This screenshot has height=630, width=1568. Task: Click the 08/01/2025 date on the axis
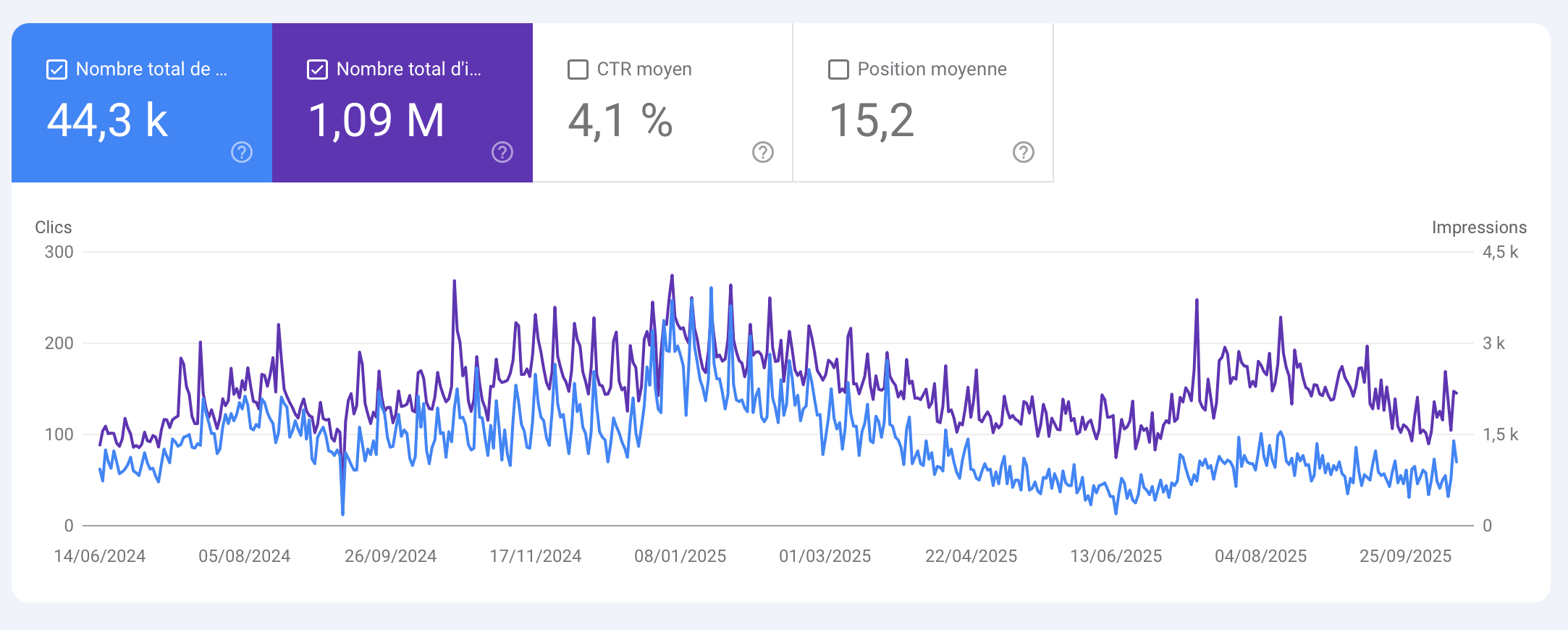click(680, 556)
